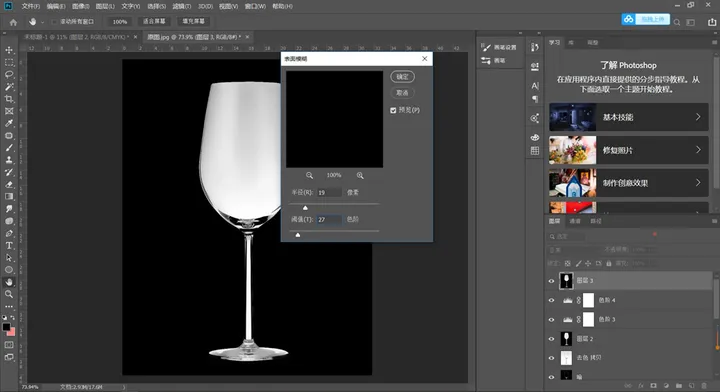Open the 窗口 menu
Viewport: 720px width, 392px height.
[255, 6]
